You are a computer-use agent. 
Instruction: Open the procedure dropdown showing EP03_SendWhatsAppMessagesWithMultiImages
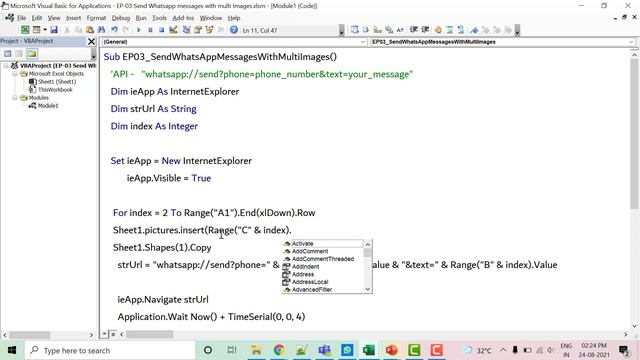point(503,42)
